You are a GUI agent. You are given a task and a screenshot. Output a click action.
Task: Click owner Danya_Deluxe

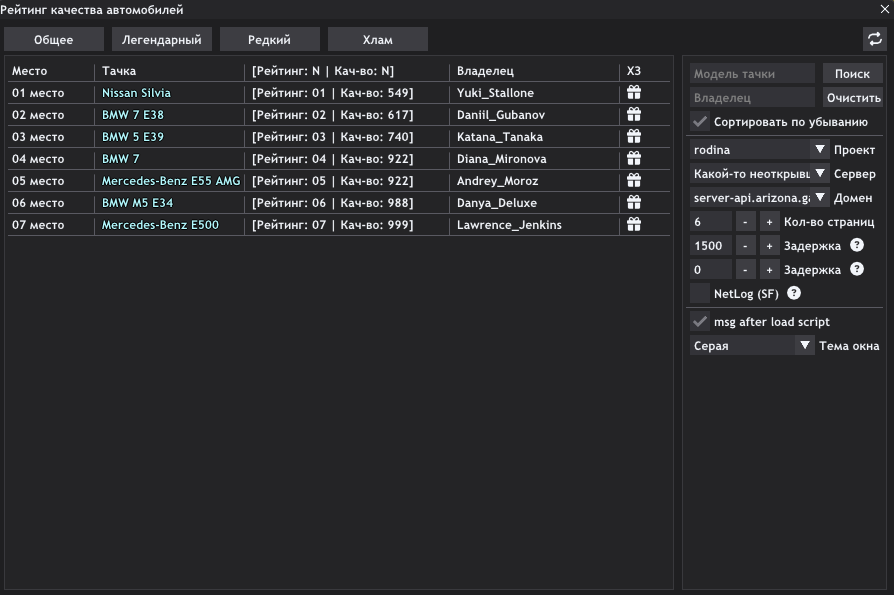[497, 202]
